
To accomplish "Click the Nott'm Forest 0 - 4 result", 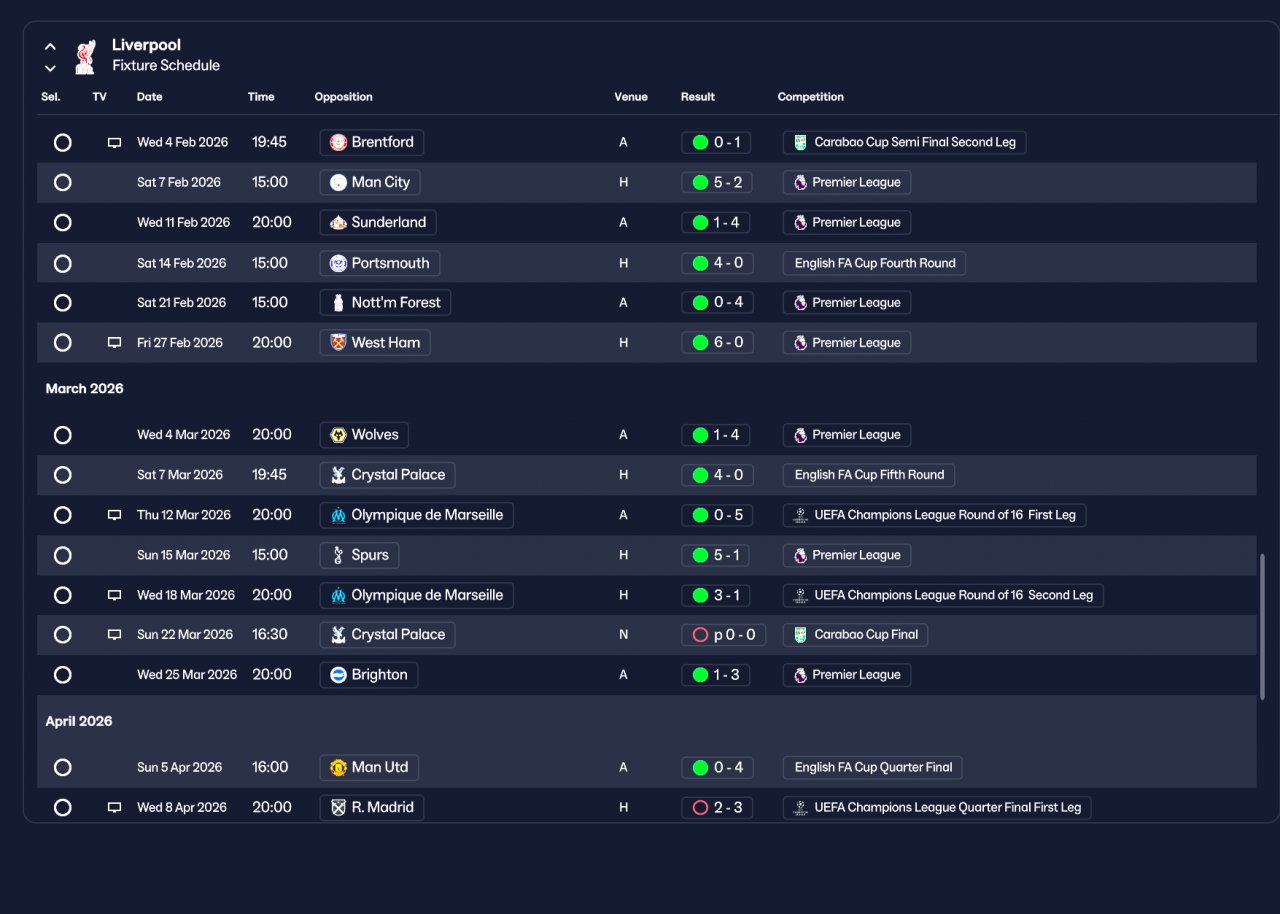I will tap(717, 302).
